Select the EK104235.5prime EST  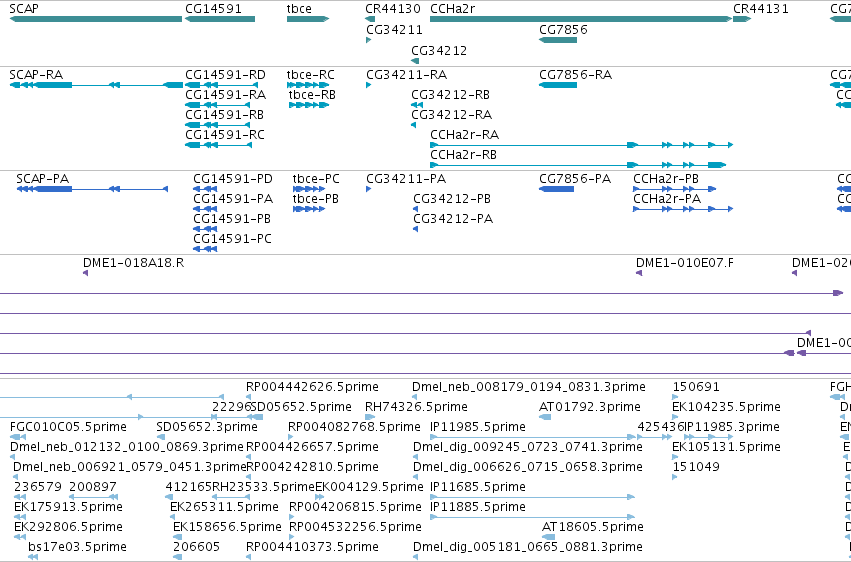tap(675, 417)
